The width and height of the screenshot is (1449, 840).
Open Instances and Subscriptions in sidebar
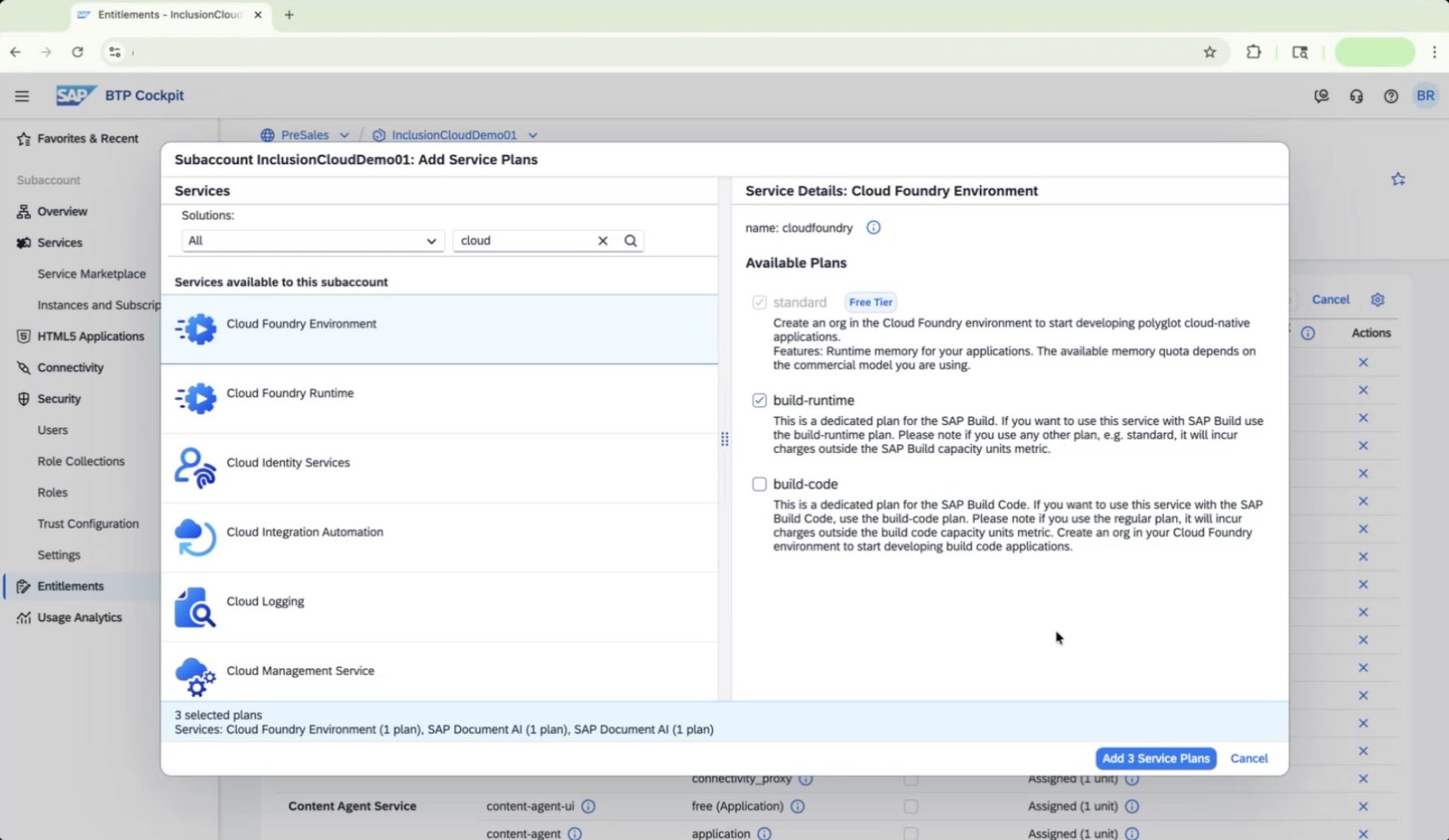99,305
